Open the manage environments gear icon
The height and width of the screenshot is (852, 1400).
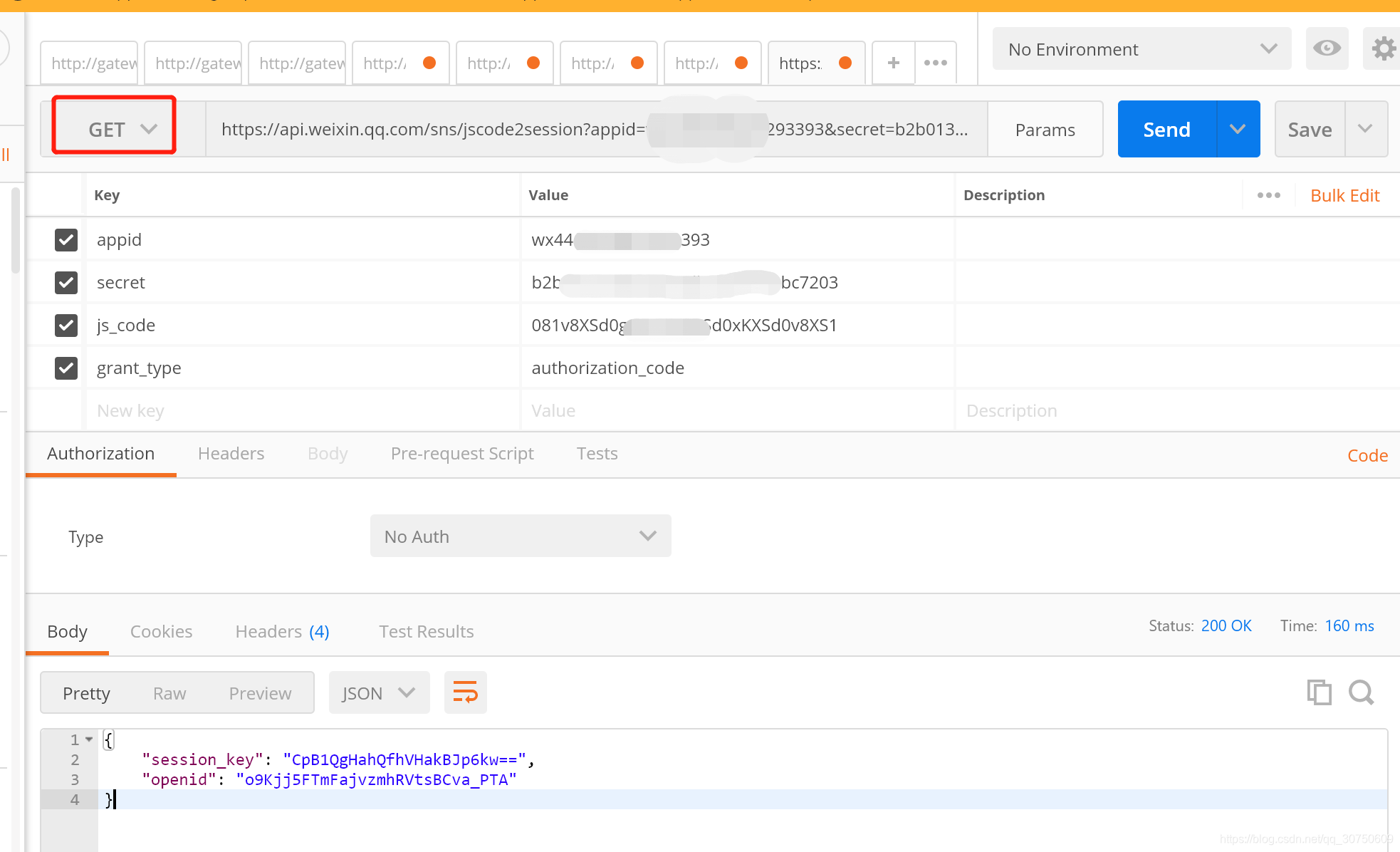pyautogui.click(x=1383, y=48)
